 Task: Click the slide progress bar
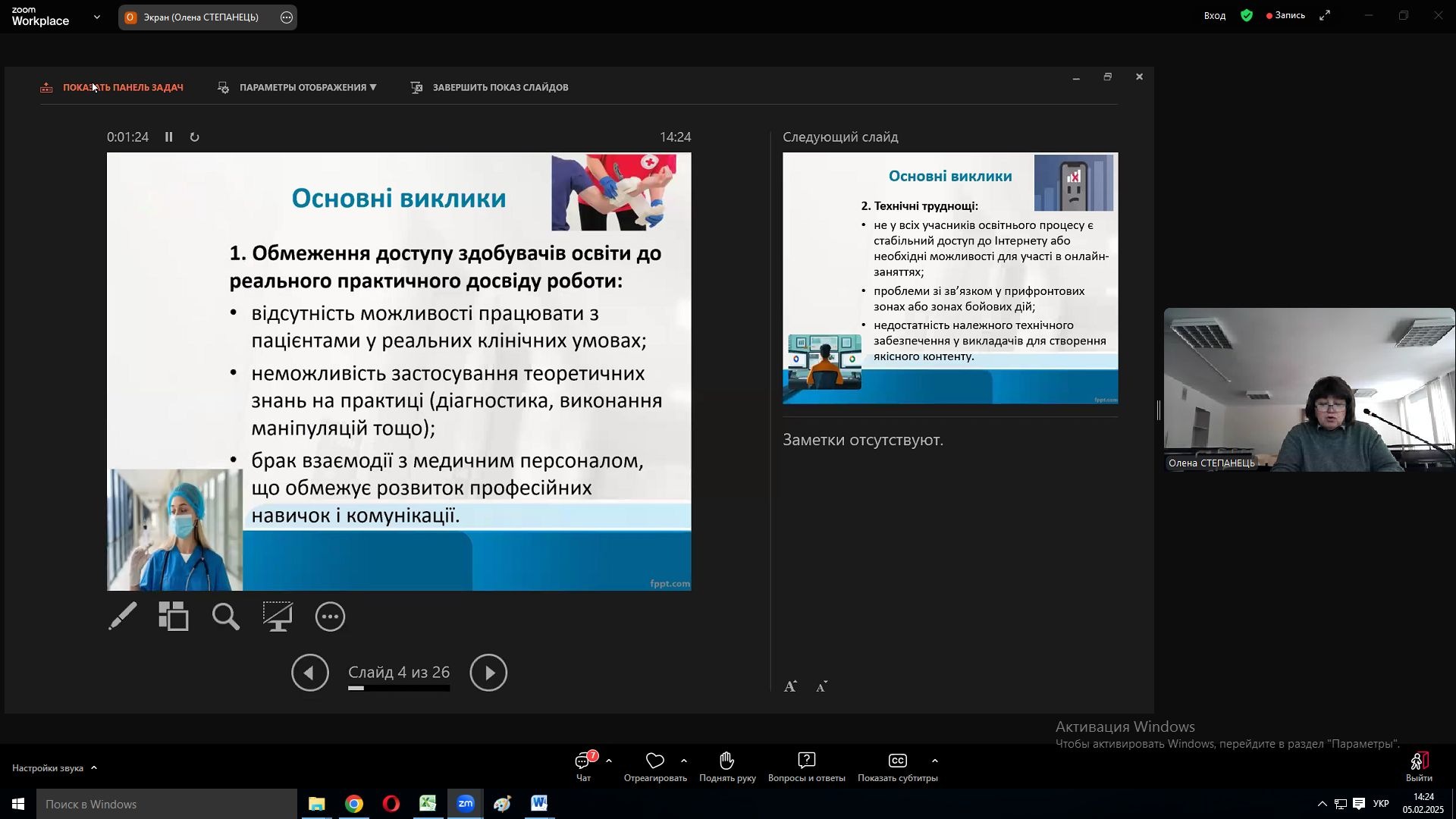point(399,689)
